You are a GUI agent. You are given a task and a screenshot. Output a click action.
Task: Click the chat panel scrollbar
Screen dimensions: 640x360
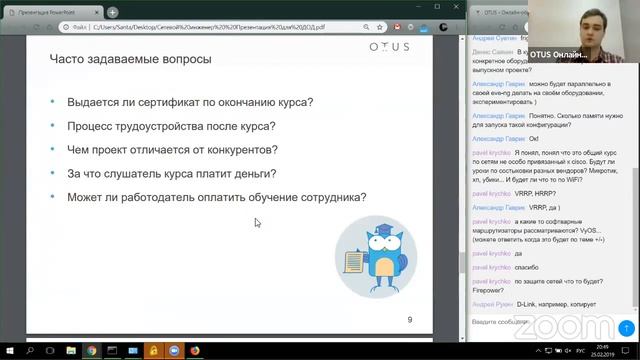click(x=635, y=237)
